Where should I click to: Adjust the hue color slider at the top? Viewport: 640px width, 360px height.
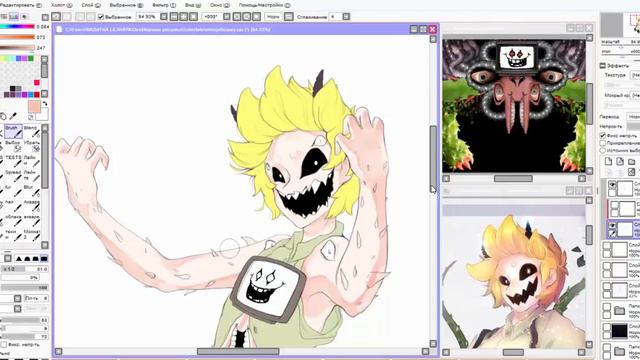coord(17,27)
